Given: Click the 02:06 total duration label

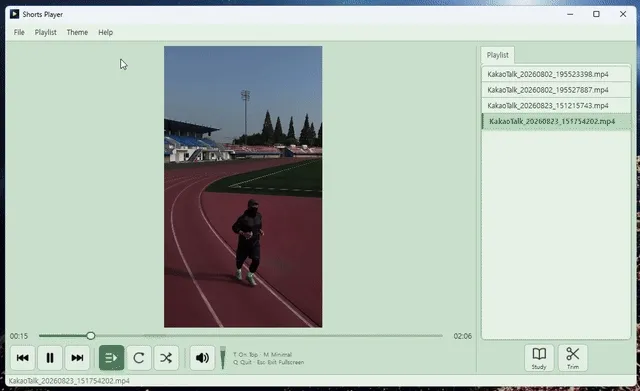Looking at the screenshot, I should [x=462, y=336].
